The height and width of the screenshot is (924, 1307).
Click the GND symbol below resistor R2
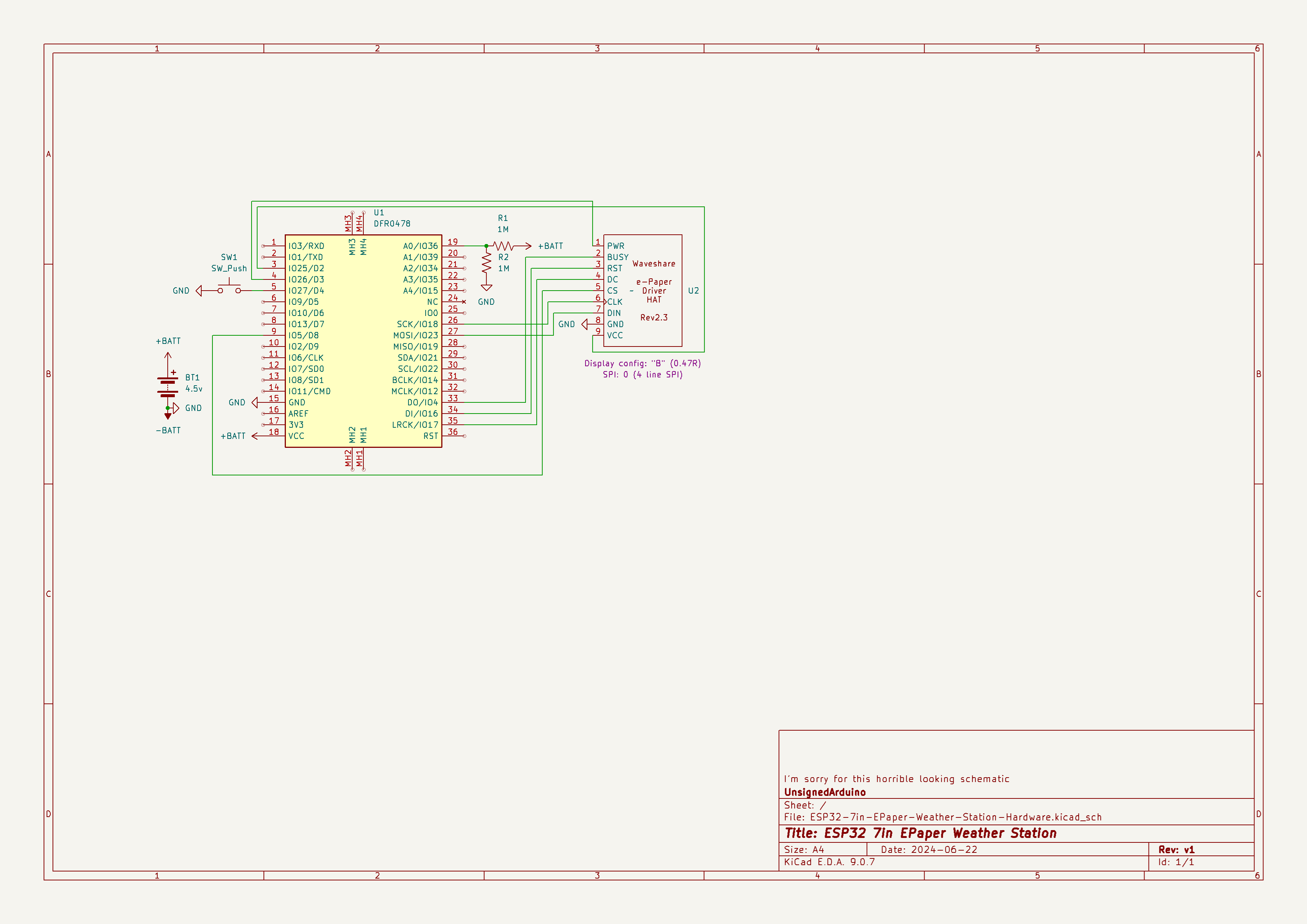[486, 288]
